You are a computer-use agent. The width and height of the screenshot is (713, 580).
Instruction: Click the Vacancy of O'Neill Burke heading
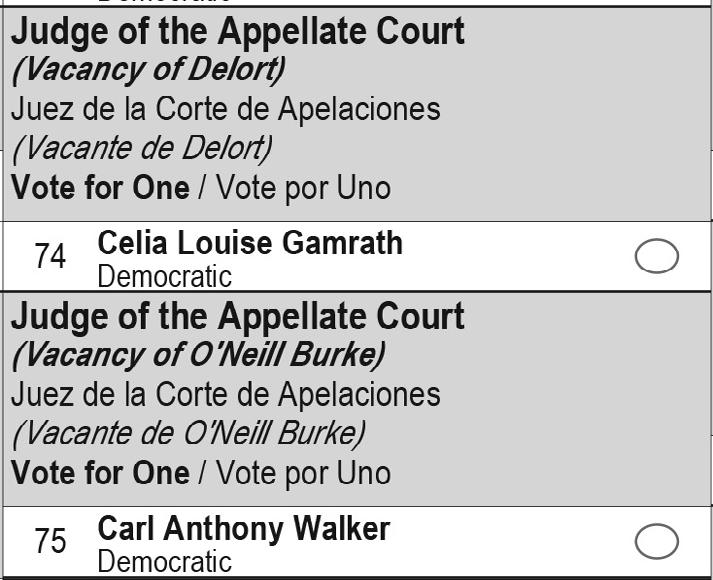coord(199,355)
